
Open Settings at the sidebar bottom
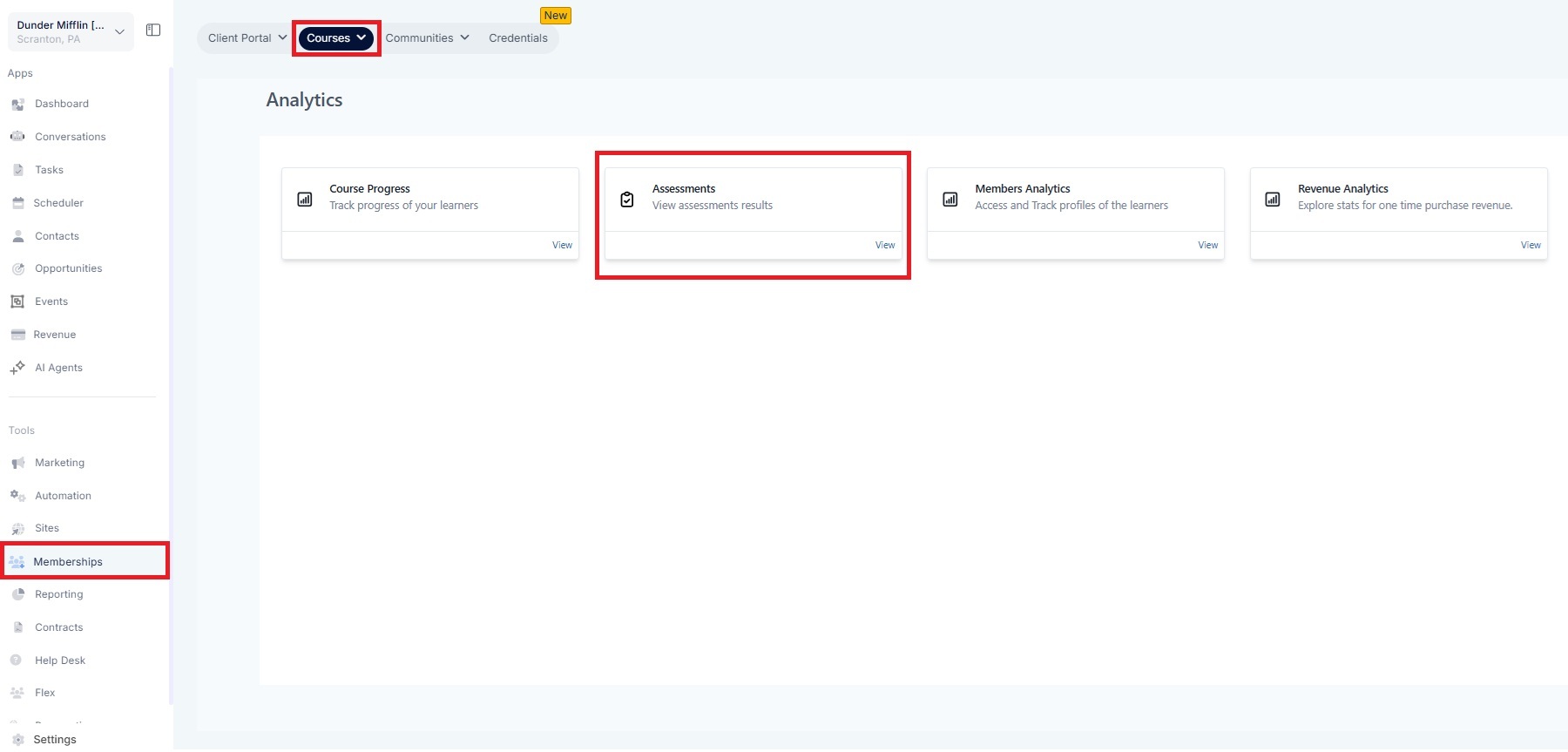click(x=55, y=740)
